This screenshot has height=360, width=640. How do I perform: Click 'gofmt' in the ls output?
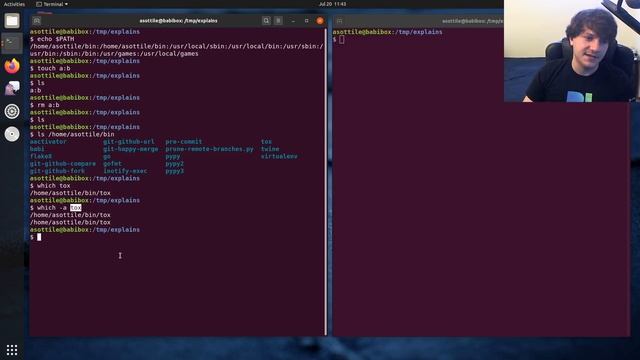[x=113, y=164]
